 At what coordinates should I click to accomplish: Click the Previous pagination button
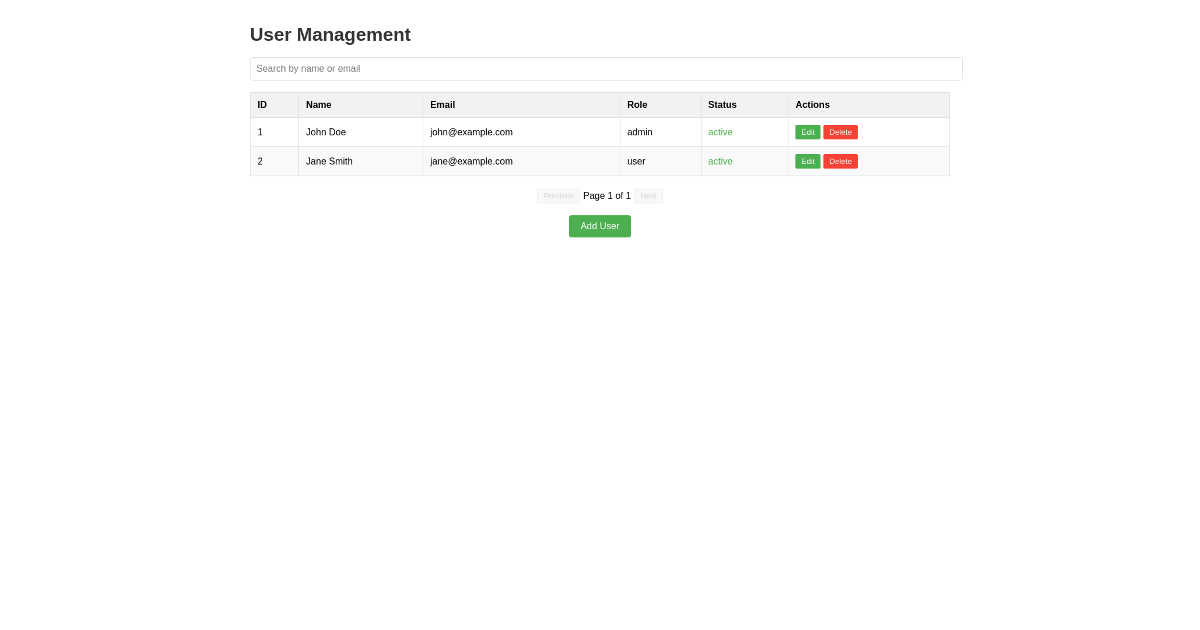558,196
